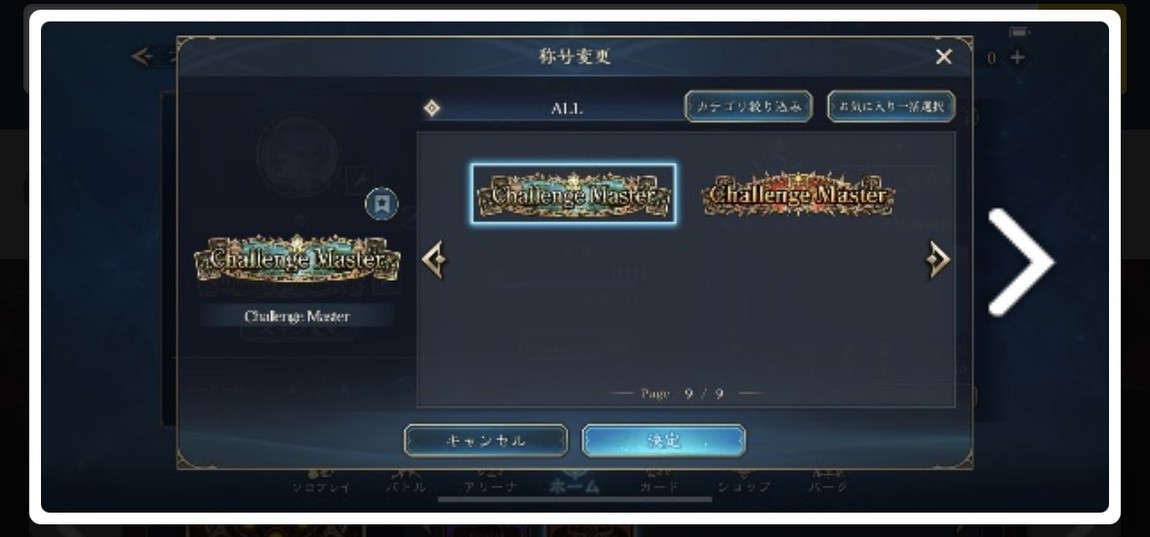Screen dimensions: 1150x537
Task: Select the teal Challenge Master title
Action: coord(574,194)
